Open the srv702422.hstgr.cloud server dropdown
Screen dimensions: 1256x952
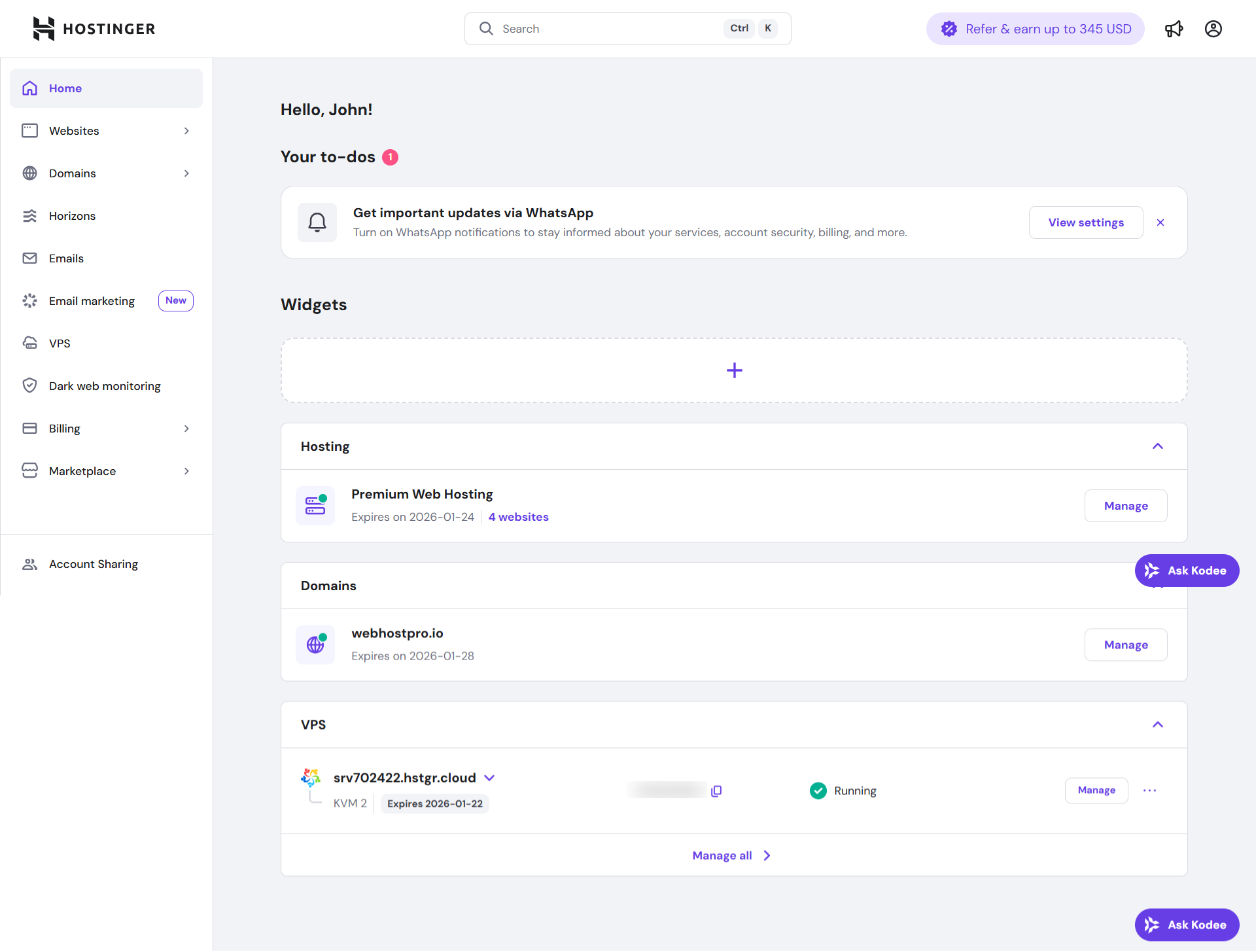tap(489, 778)
